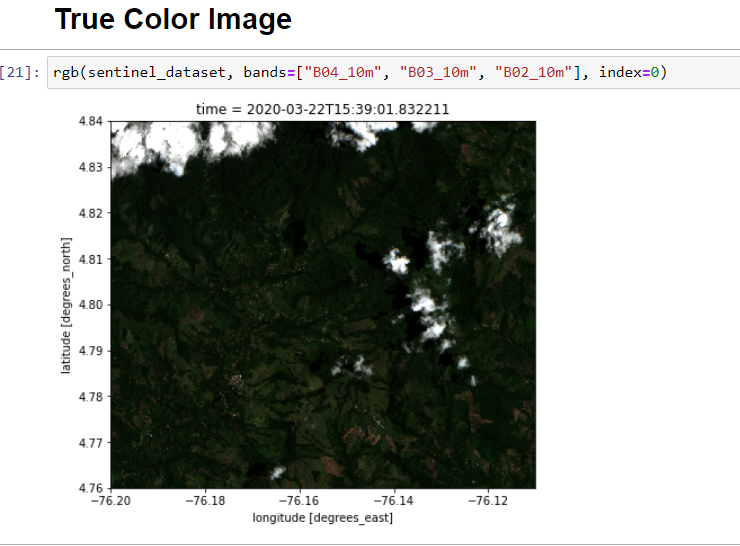
Task: Click the -76.14 longitude tick label
Action: (394, 501)
